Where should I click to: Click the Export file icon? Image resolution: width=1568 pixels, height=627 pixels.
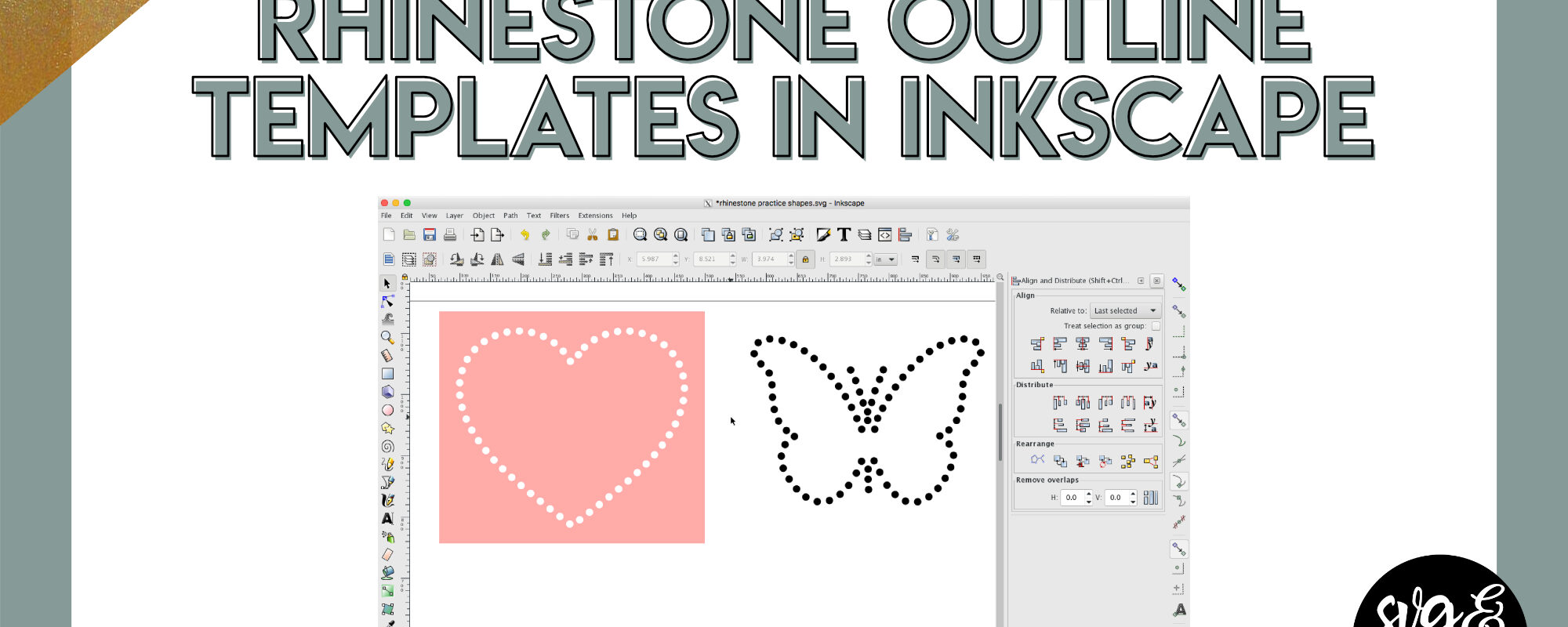[x=497, y=234]
